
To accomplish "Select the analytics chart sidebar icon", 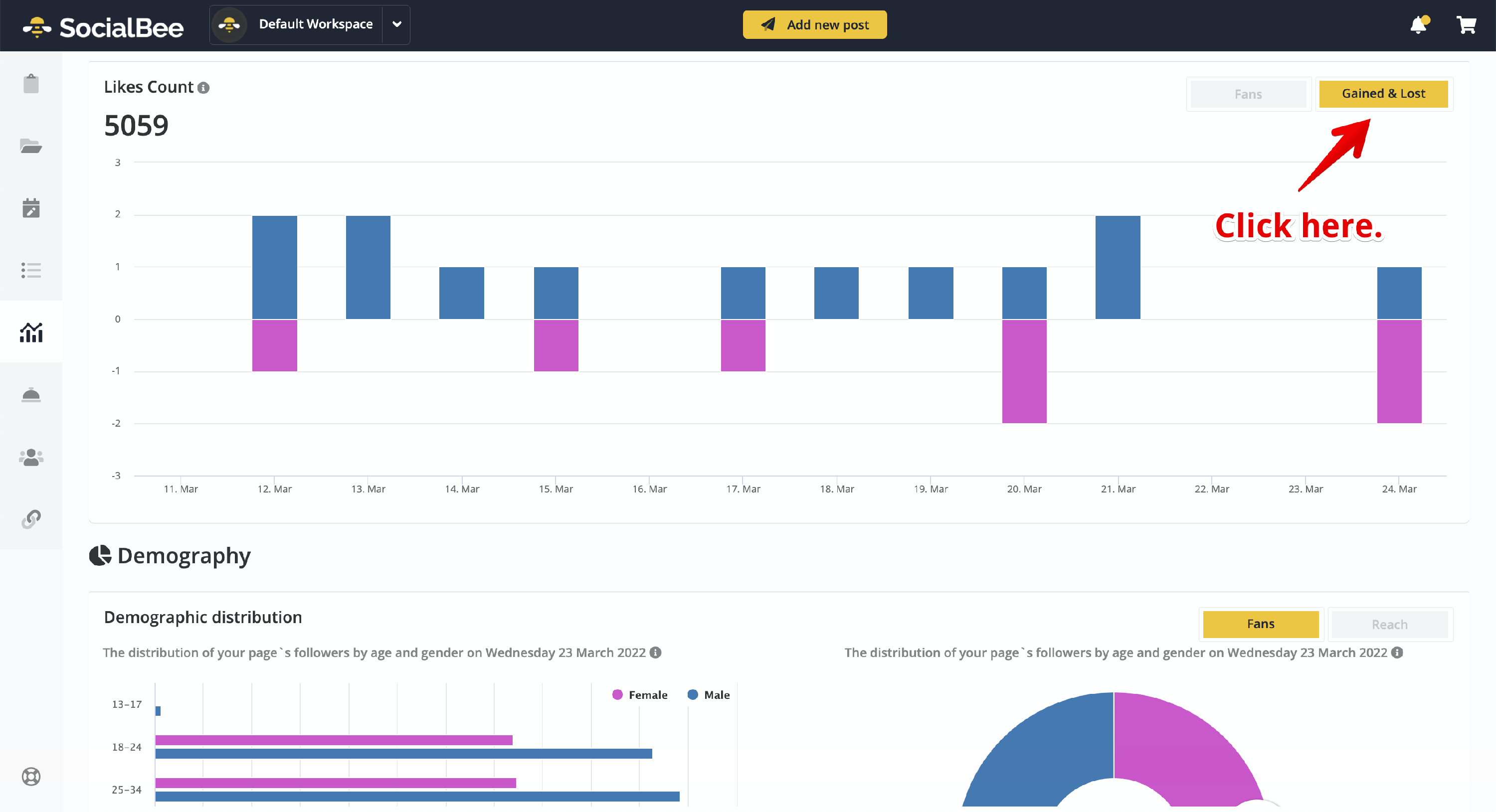I will coord(31,332).
